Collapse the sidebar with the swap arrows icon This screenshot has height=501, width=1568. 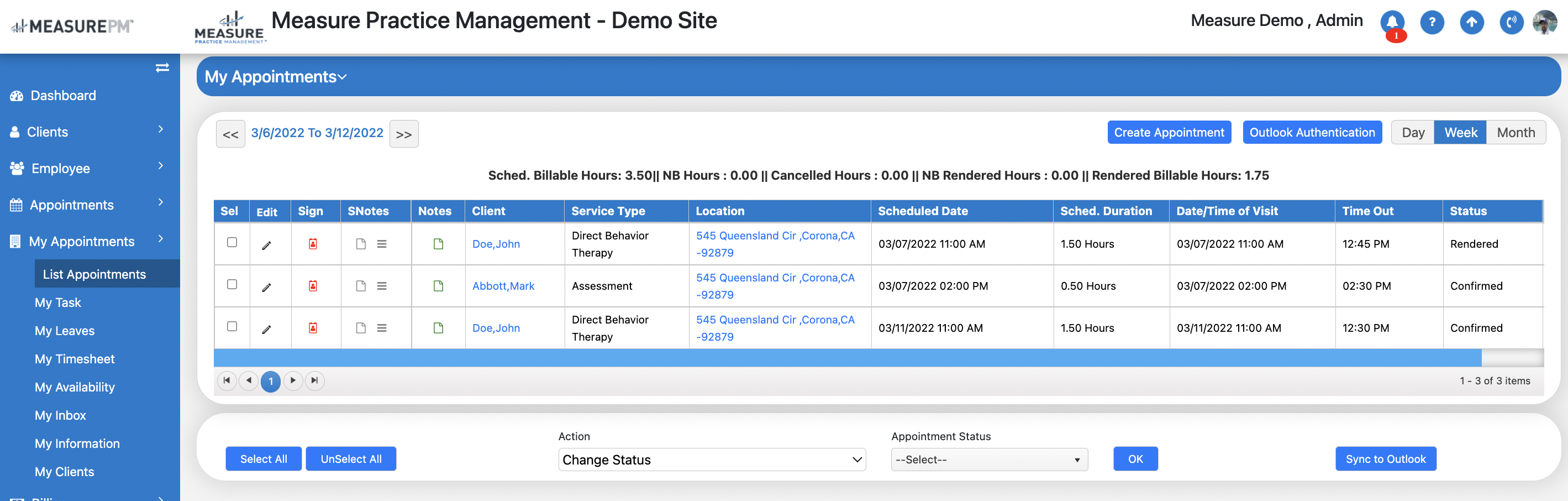pos(162,67)
